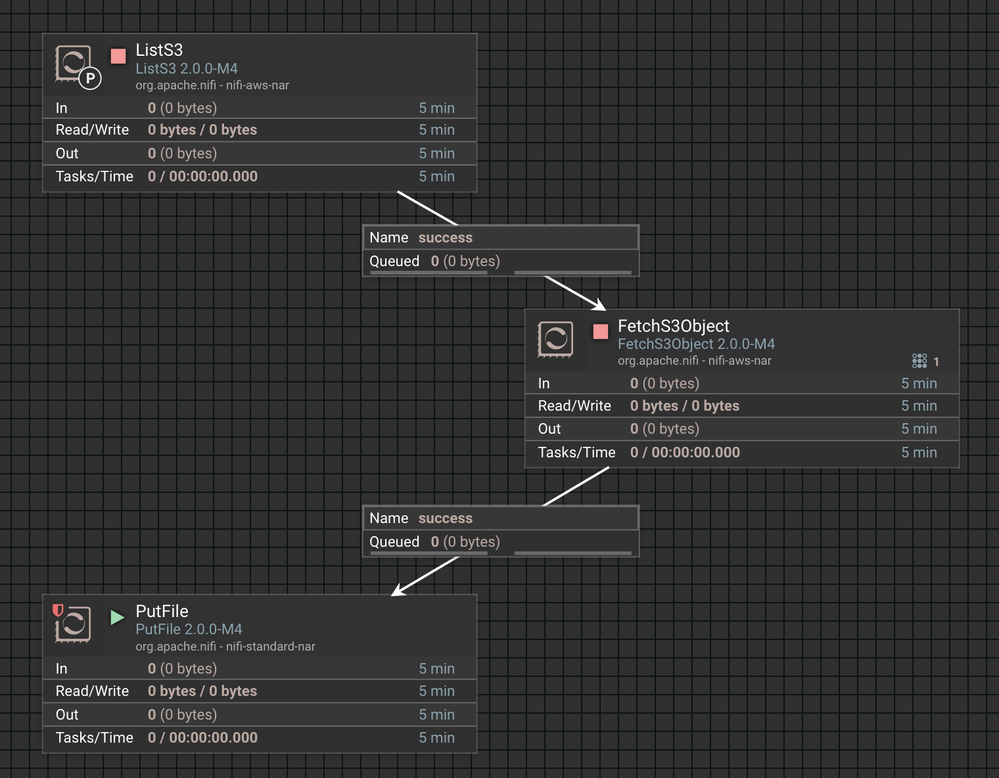Image resolution: width=999 pixels, height=778 pixels.
Task: Click the green running arrow on PutFile
Action: click(117, 617)
